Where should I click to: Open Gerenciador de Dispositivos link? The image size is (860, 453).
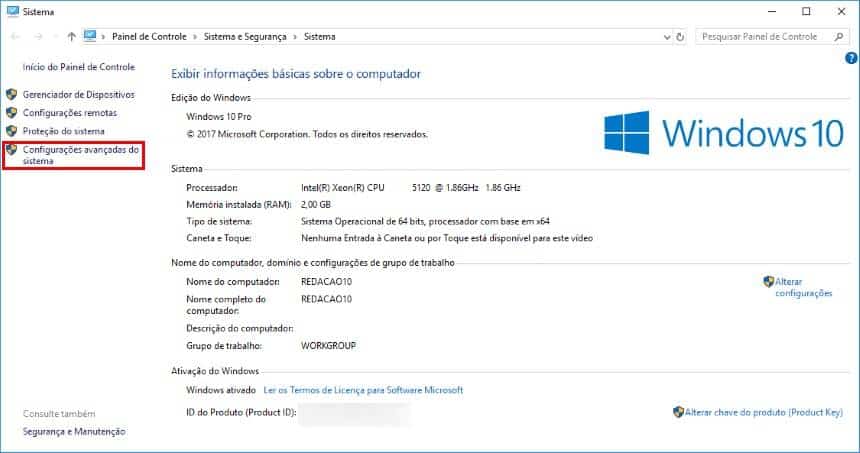pyautogui.click(x=78, y=95)
